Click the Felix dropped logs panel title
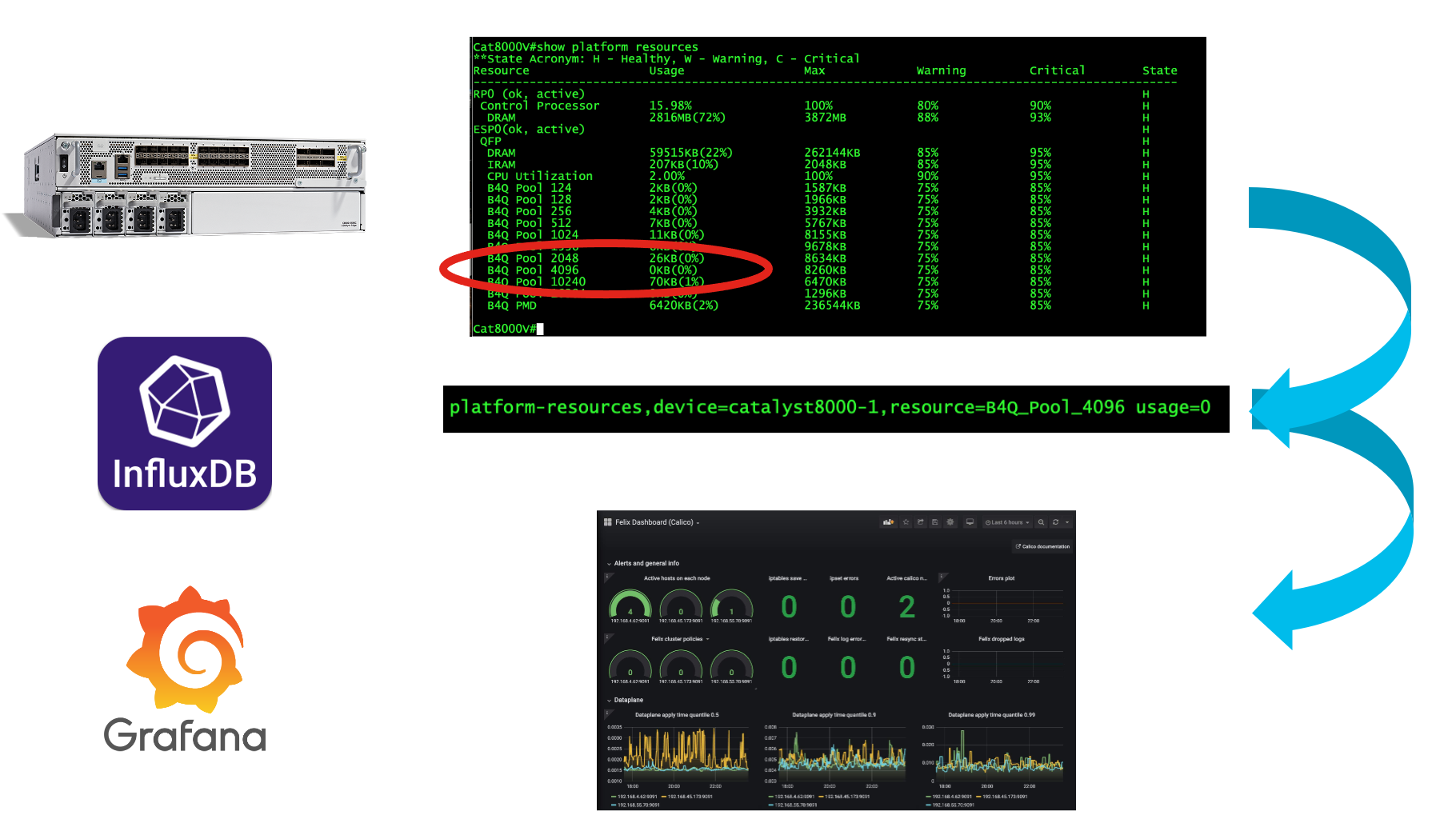This screenshot has width=1456, height=819. coord(1001,639)
